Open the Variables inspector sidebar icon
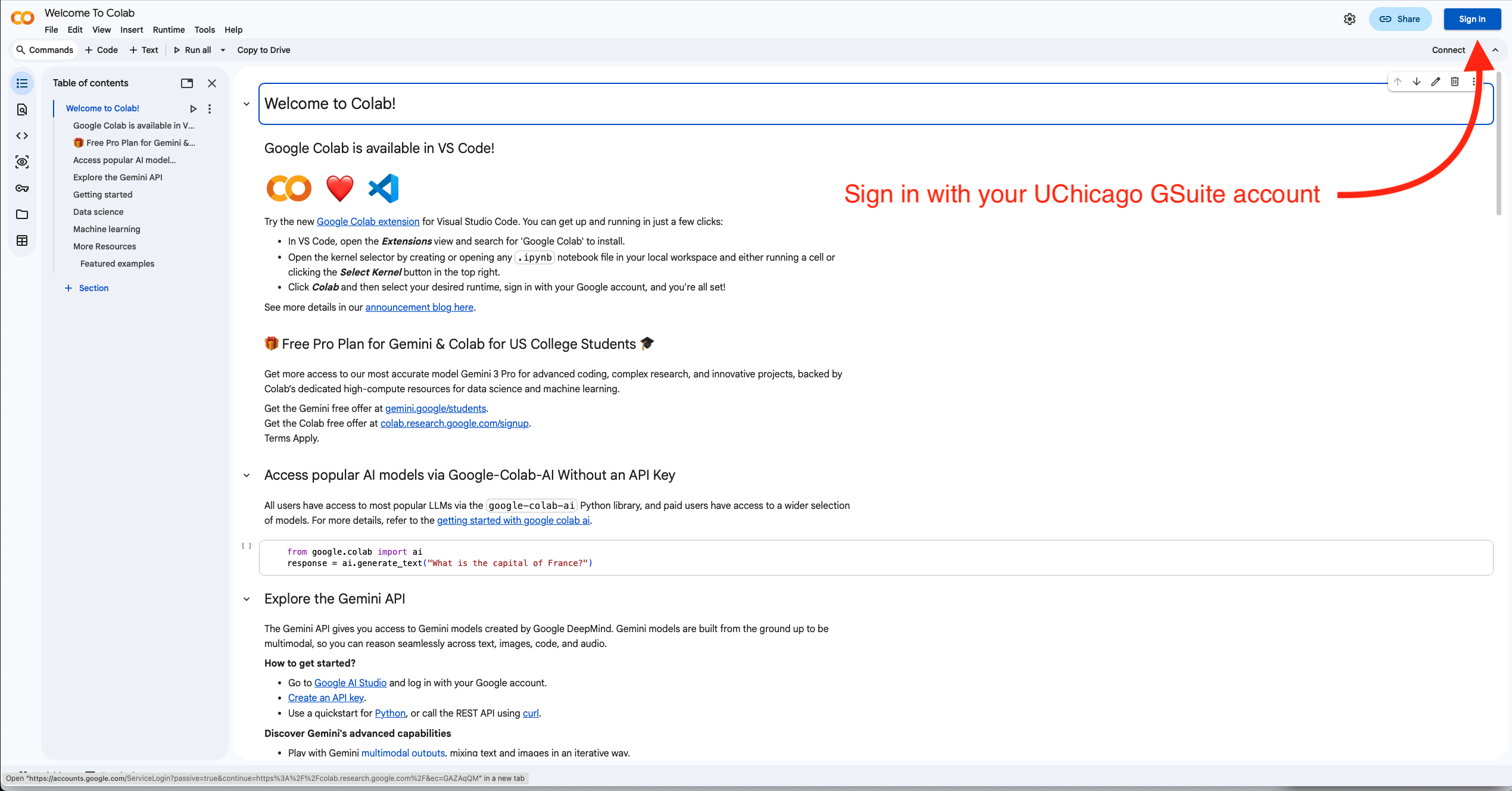1512x791 pixels. point(22,162)
